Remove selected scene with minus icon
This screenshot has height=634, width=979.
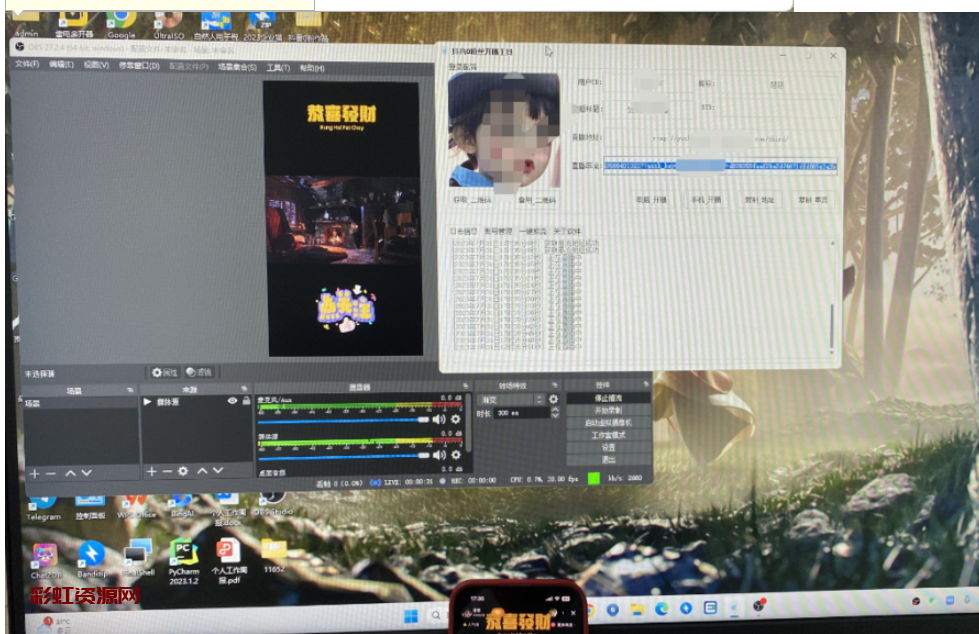pyautogui.click(x=51, y=472)
